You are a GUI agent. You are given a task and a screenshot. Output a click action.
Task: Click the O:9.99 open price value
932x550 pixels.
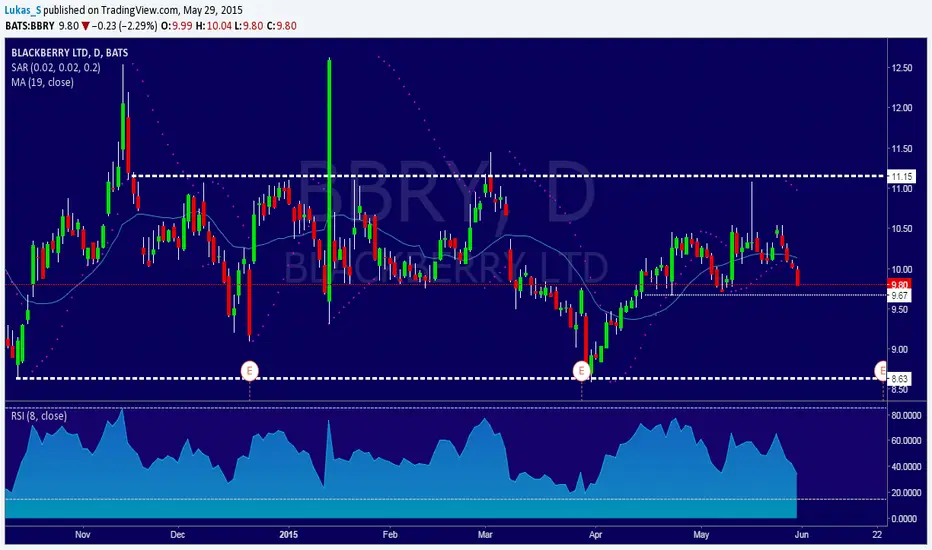click(x=177, y=26)
